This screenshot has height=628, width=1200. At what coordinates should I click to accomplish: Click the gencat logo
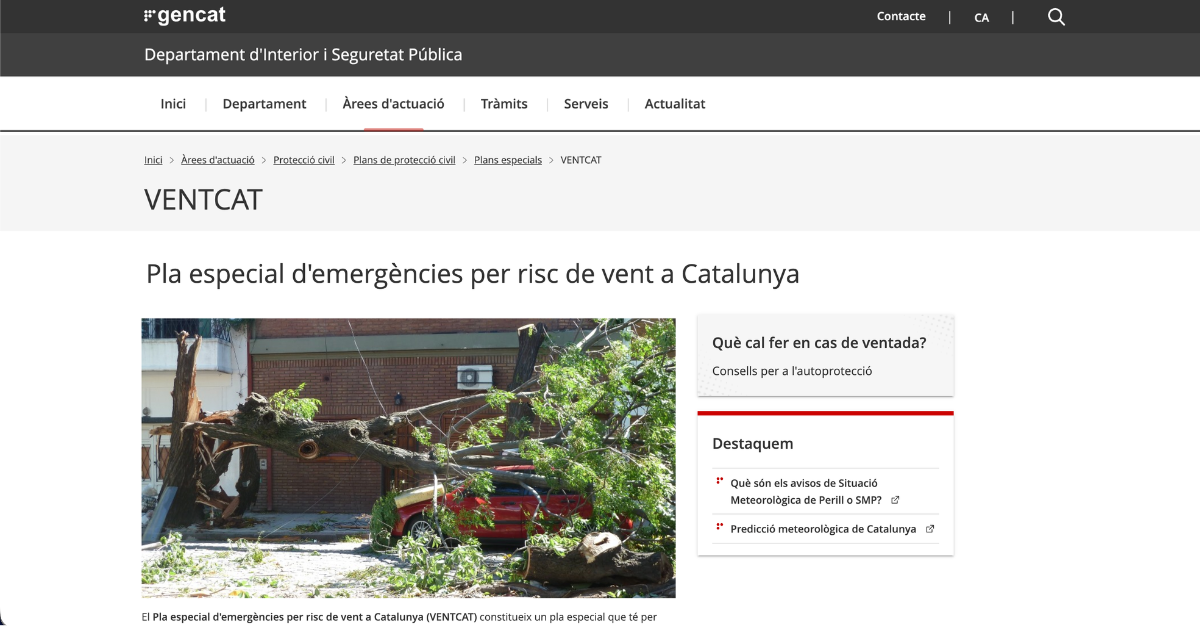(185, 16)
